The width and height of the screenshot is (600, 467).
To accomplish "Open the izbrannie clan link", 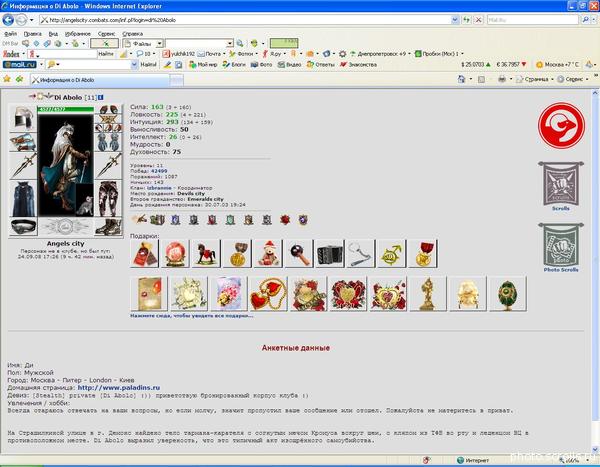I will pyautogui.click(x=159, y=188).
